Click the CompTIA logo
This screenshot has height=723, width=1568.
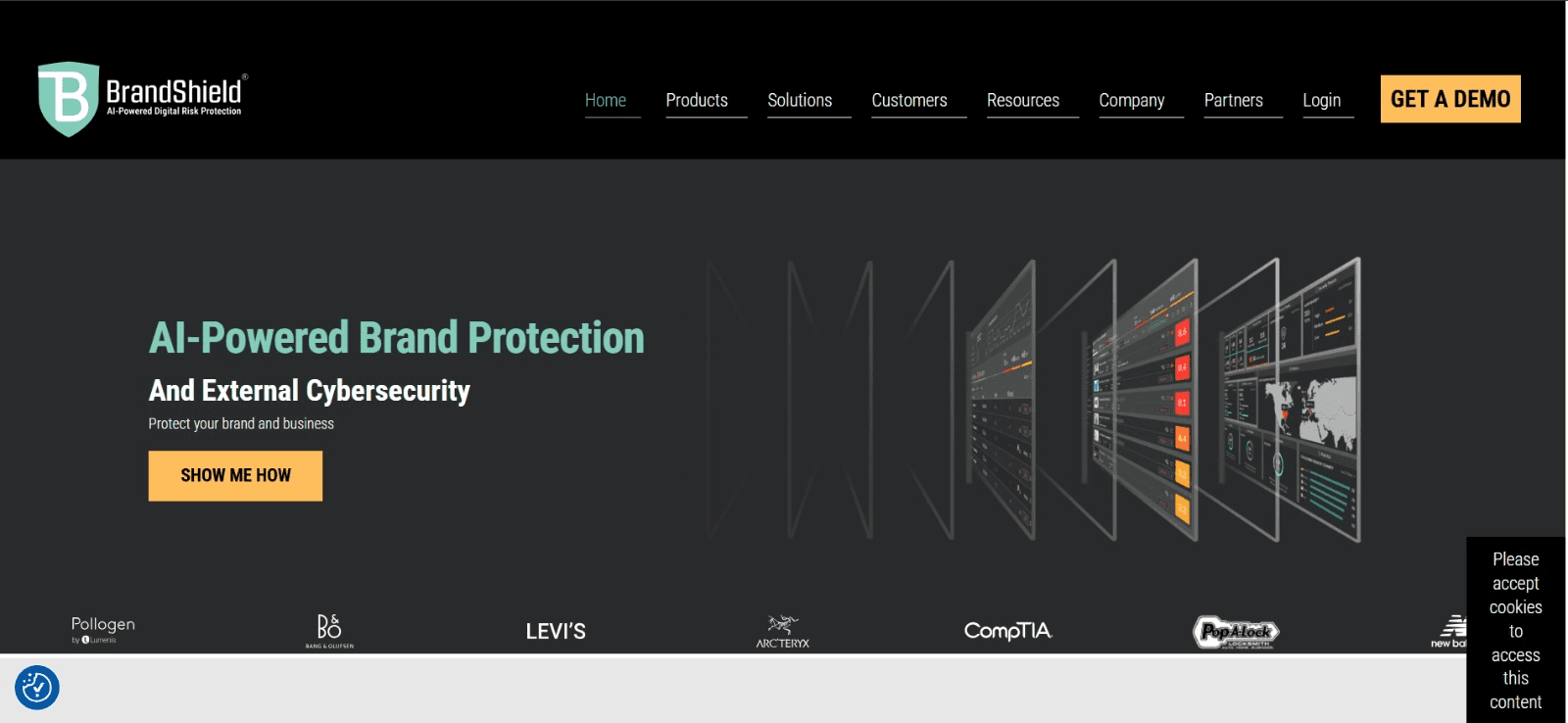(x=1008, y=631)
